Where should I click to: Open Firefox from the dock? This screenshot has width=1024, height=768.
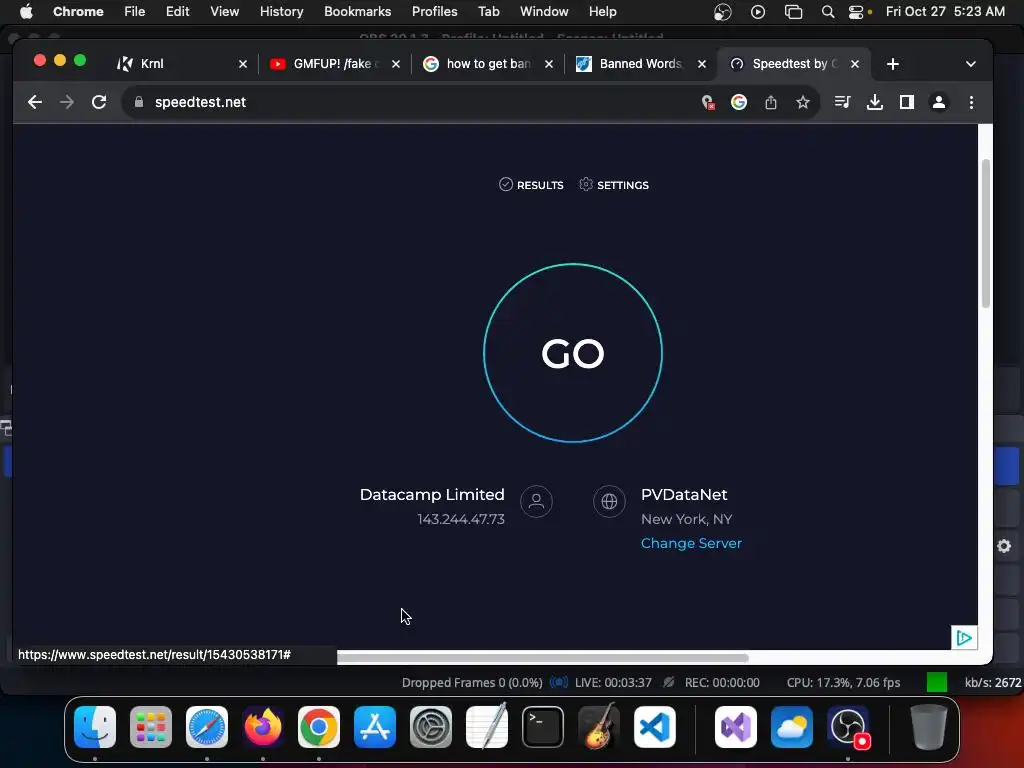pos(263,727)
